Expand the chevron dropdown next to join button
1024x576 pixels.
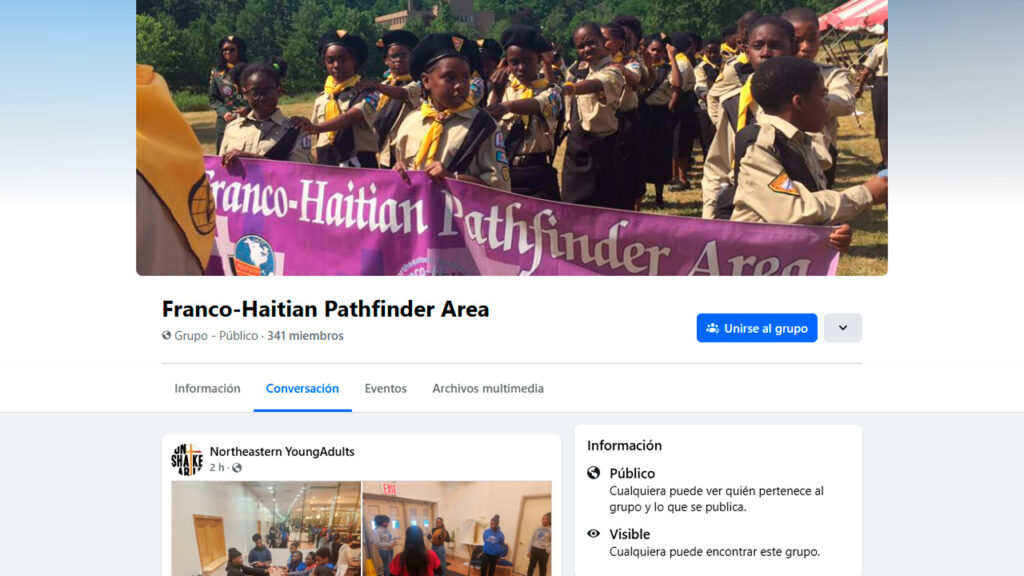click(842, 328)
